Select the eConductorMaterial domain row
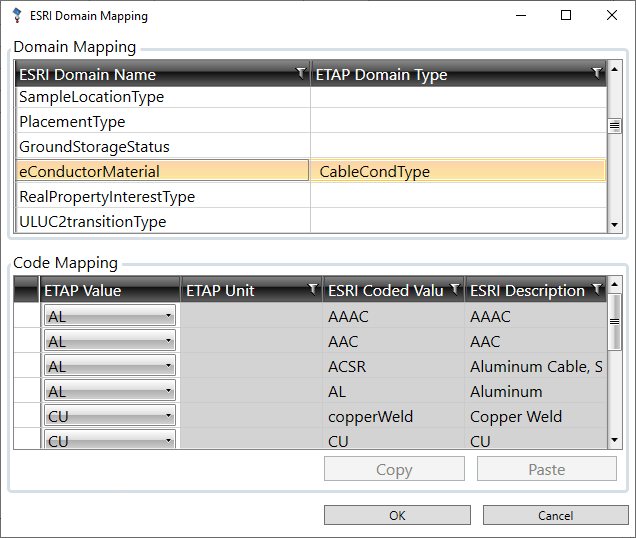 tap(311, 170)
